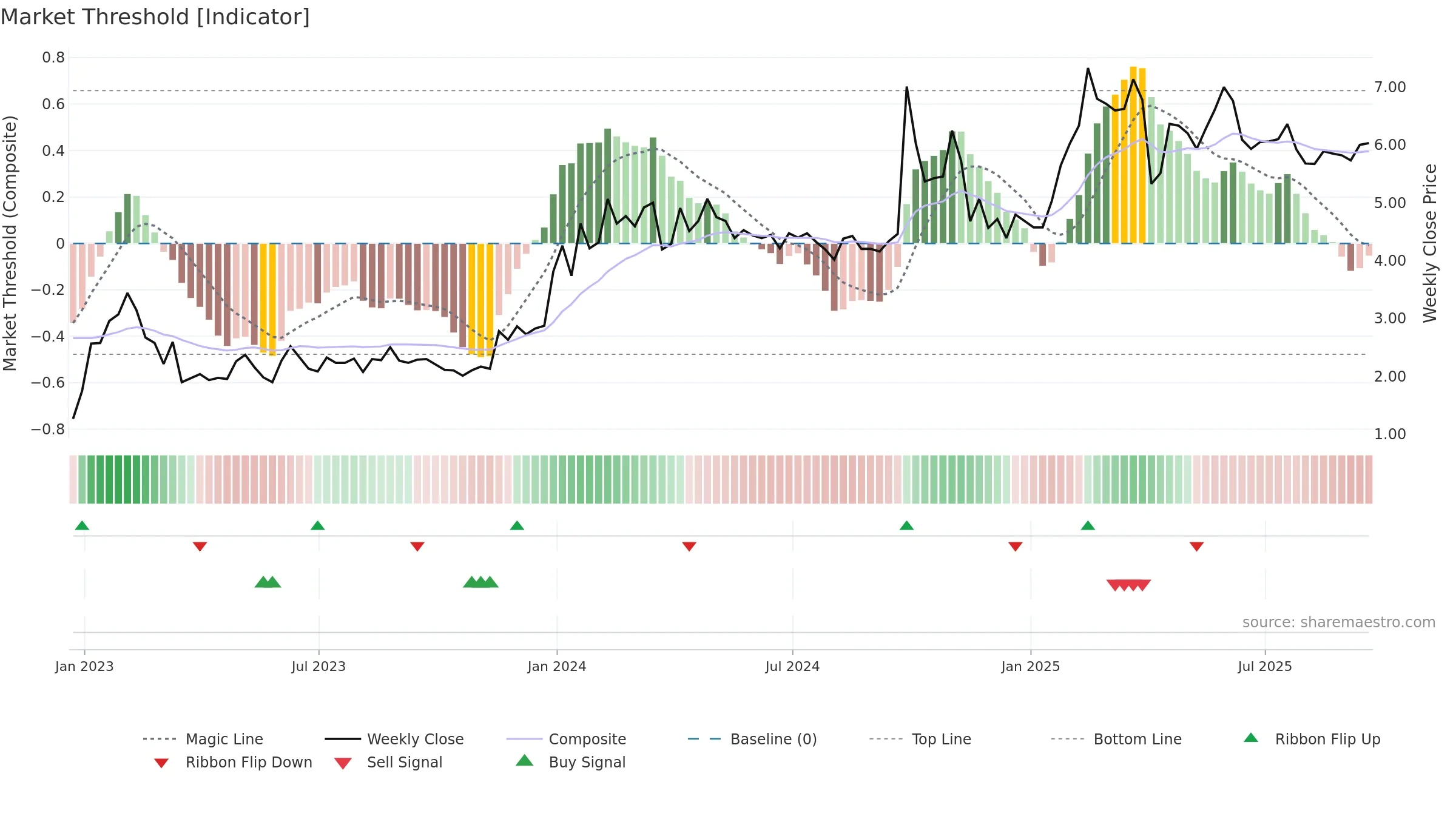1456x819 pixels.
Task: Click the Market Threshold [Indicator] title
Action: click(x=155, y=17)
